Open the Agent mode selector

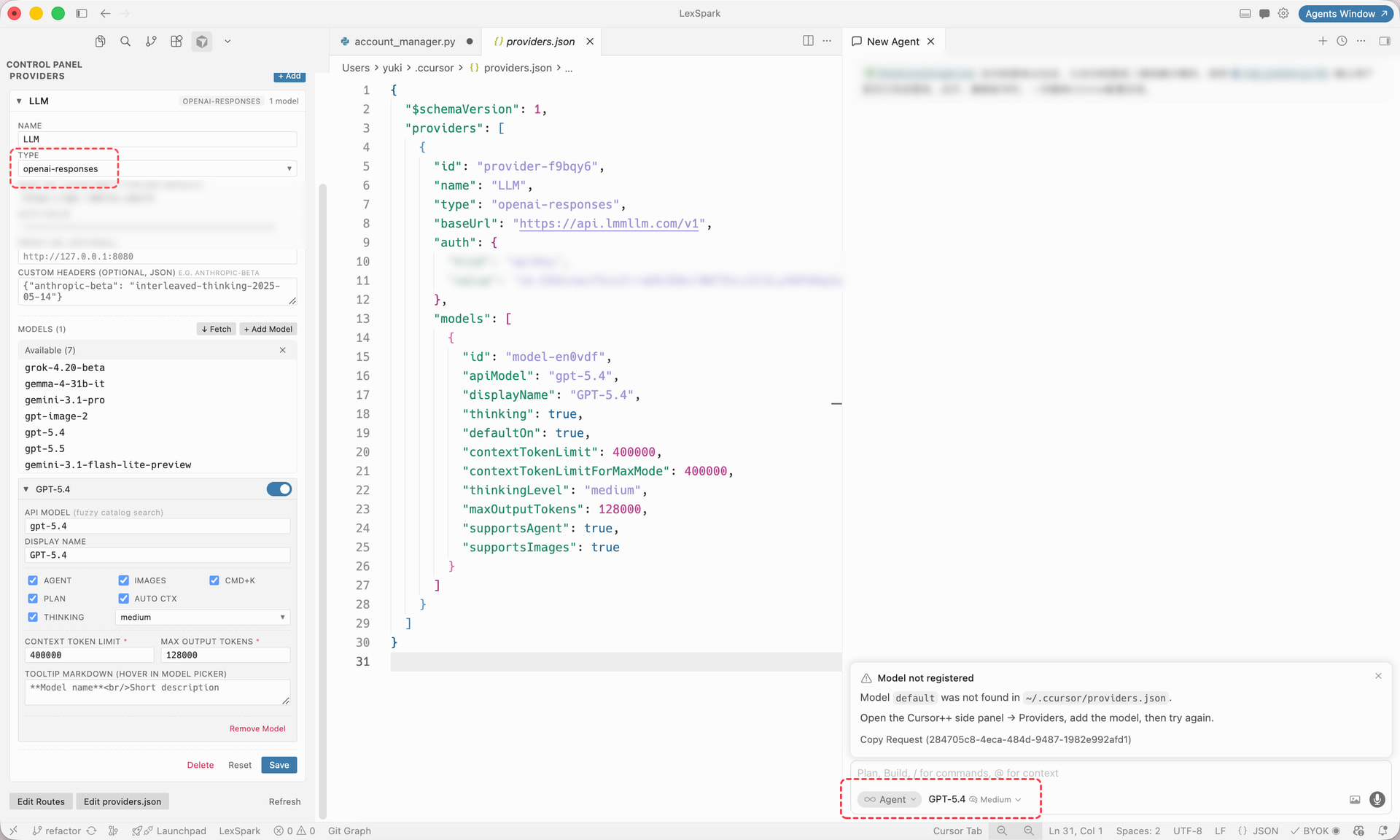point(890,799)
